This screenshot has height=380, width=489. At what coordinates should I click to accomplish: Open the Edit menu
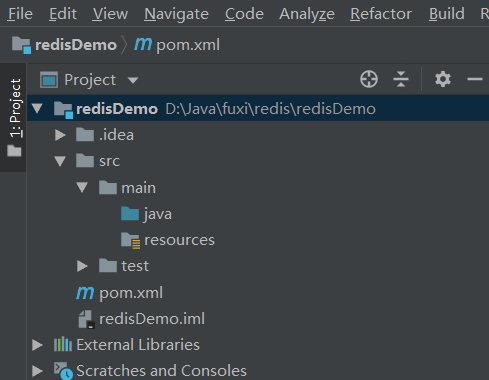pos(63,14)
